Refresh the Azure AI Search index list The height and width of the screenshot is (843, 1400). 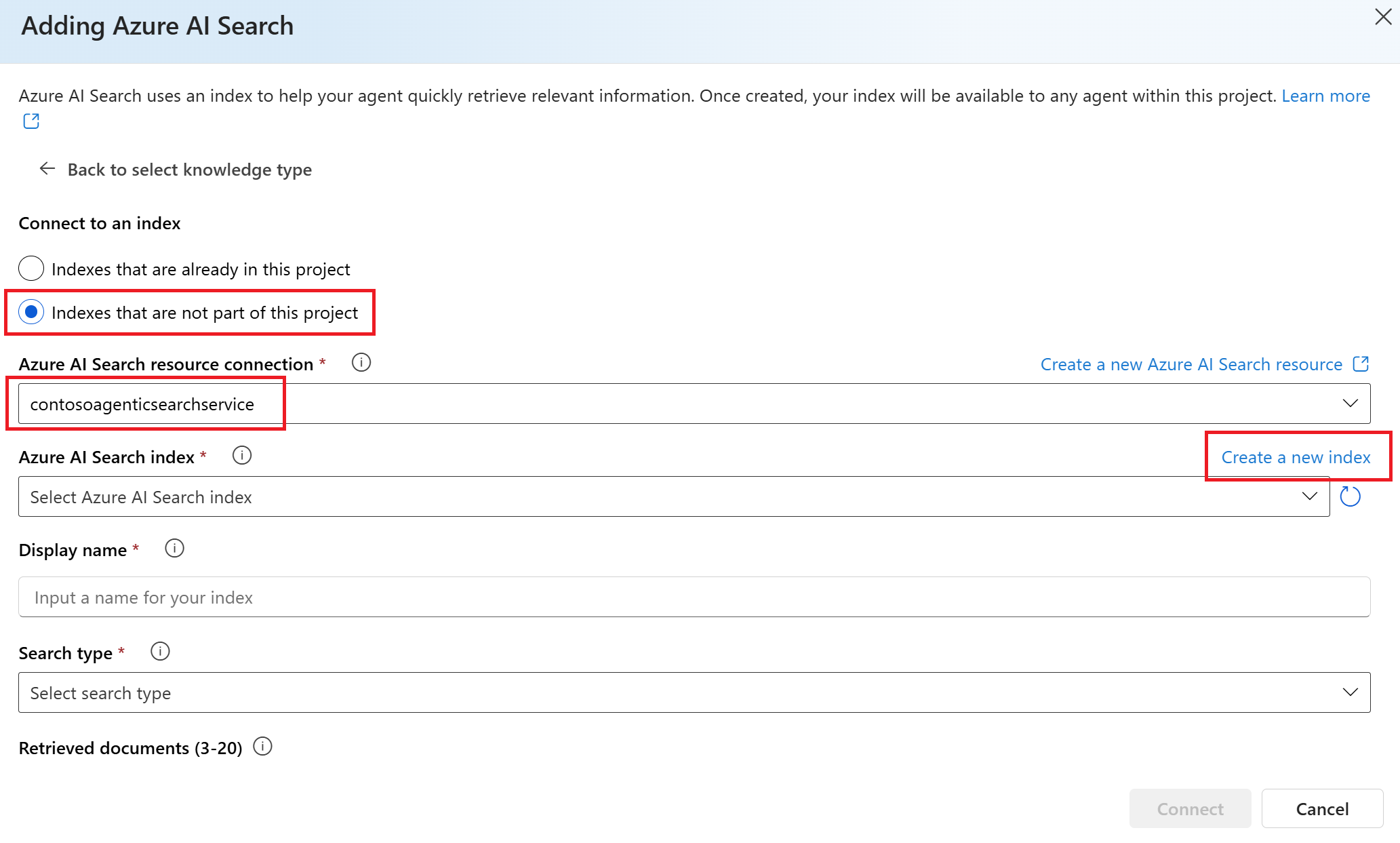click(1350, 497)
